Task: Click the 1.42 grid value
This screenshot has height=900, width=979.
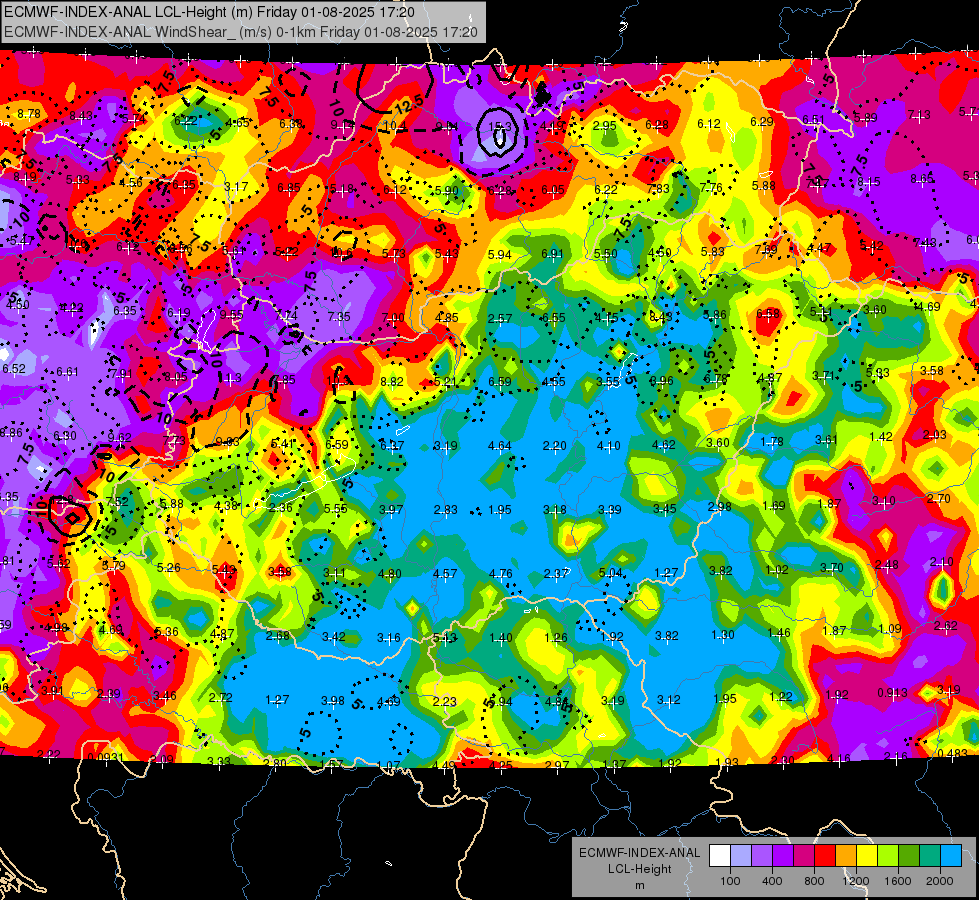Action: (881, 437)
